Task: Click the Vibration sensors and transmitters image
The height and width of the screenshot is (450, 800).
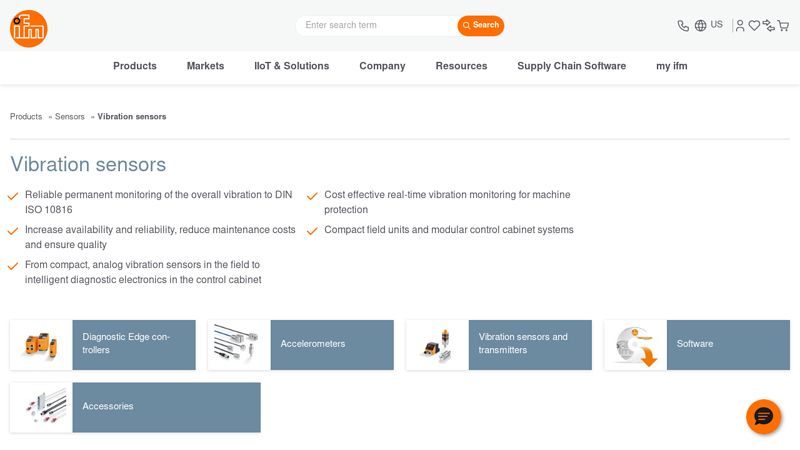Action: (437, 345)
